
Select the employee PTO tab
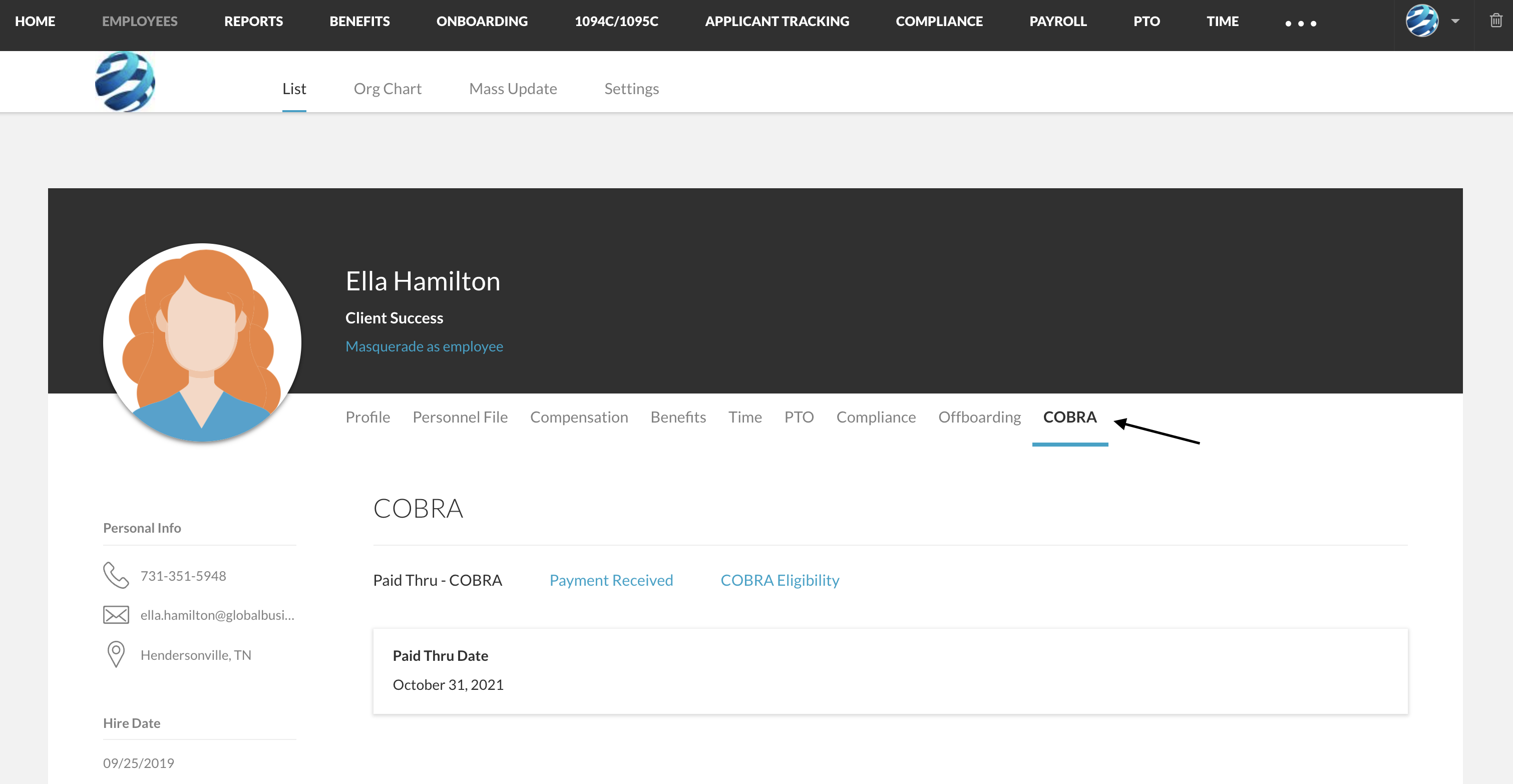click(800, 417)
